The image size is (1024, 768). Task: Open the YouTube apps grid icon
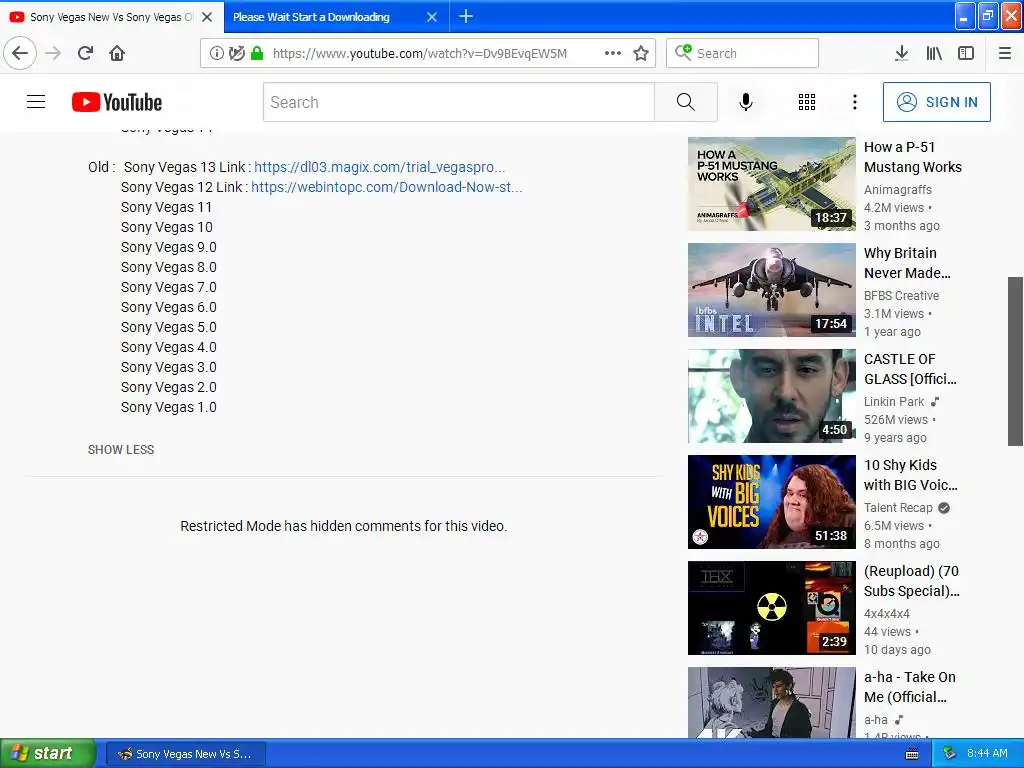tap(807, 102)
